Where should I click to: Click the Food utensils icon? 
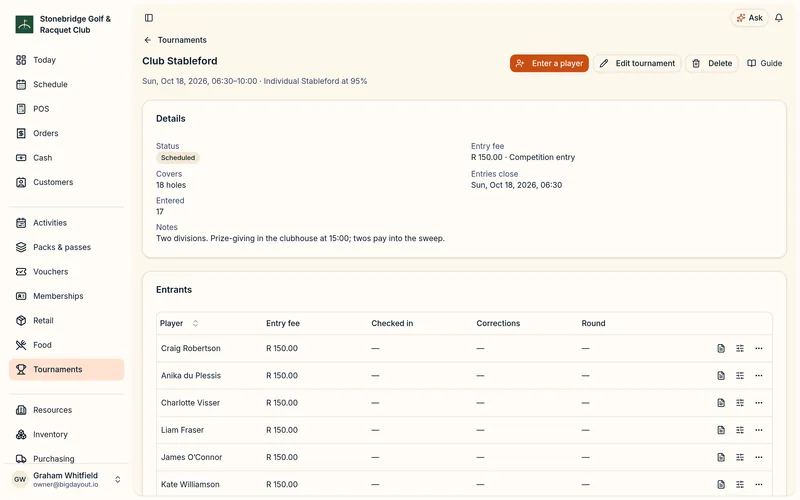click(21, 345)
